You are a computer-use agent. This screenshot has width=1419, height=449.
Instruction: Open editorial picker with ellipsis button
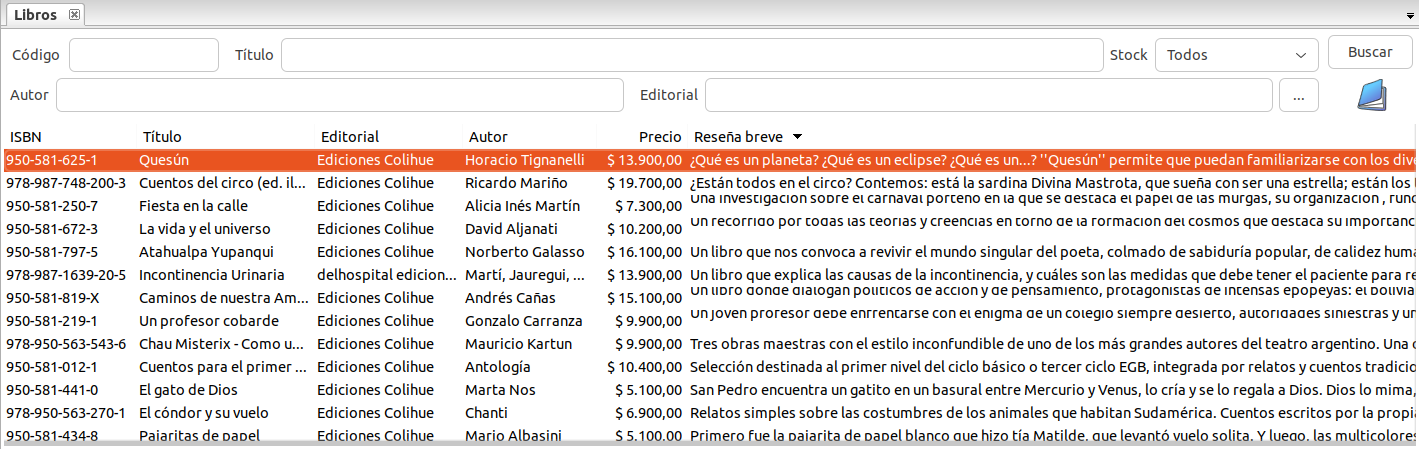pyautogui.click(x=1299, y=96)
